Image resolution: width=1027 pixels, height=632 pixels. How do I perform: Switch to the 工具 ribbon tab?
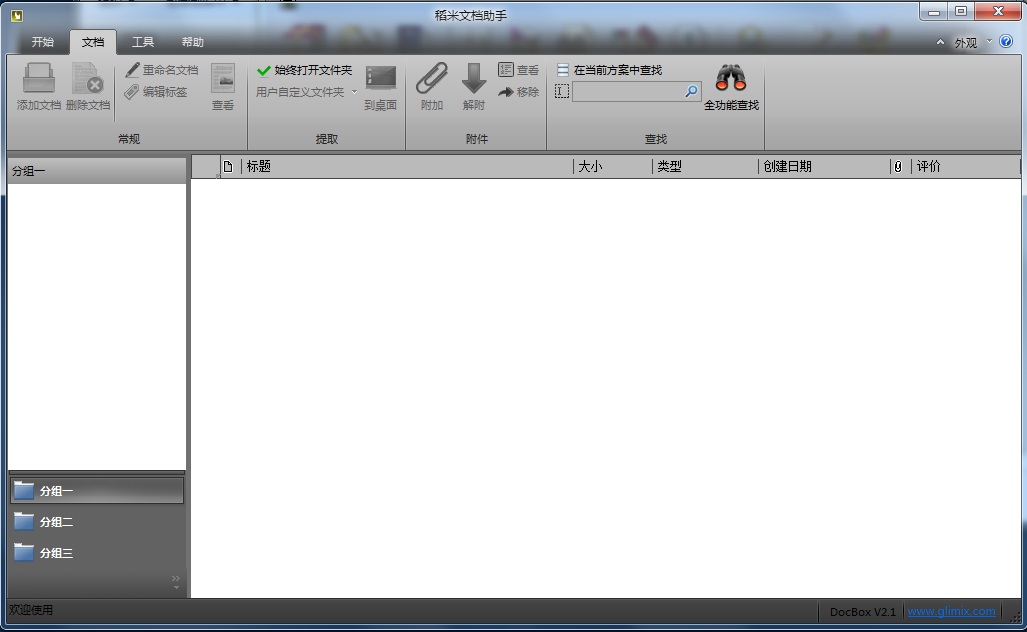point(141,42)
